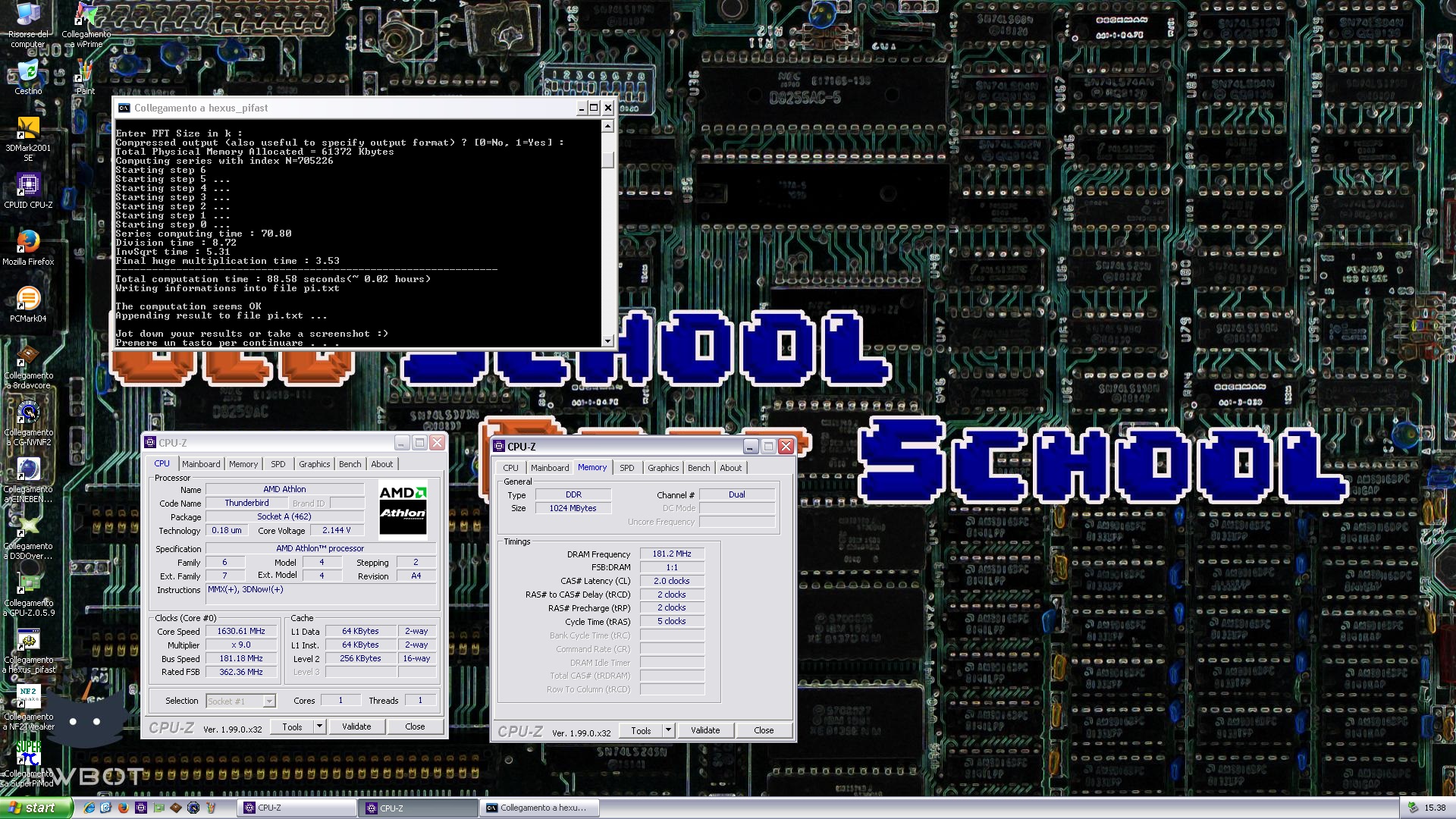Click the memory Size value 1024 MBytes
The image size is (1456, 819).
pos(573,508)
